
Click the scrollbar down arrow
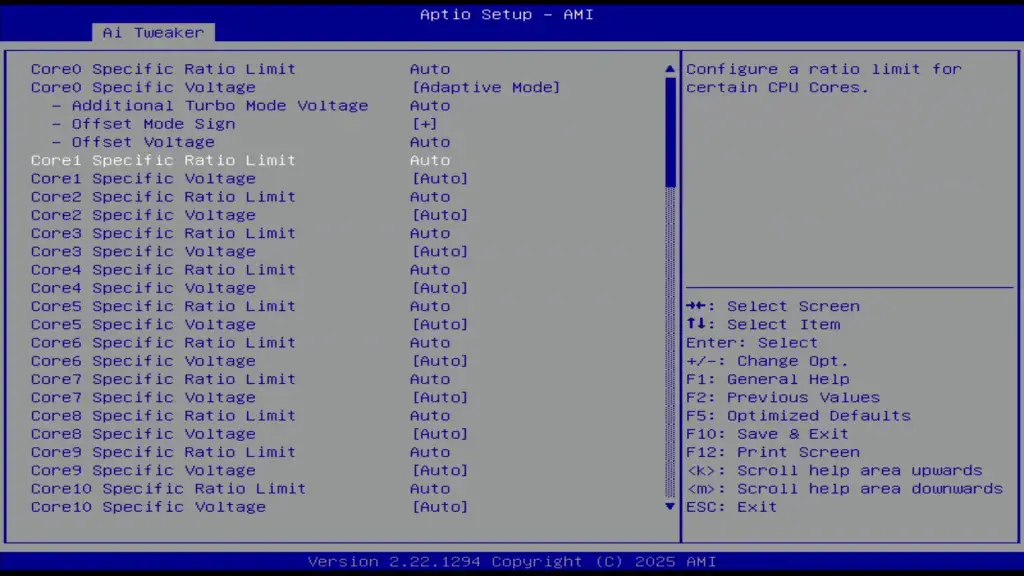point(669,507)
